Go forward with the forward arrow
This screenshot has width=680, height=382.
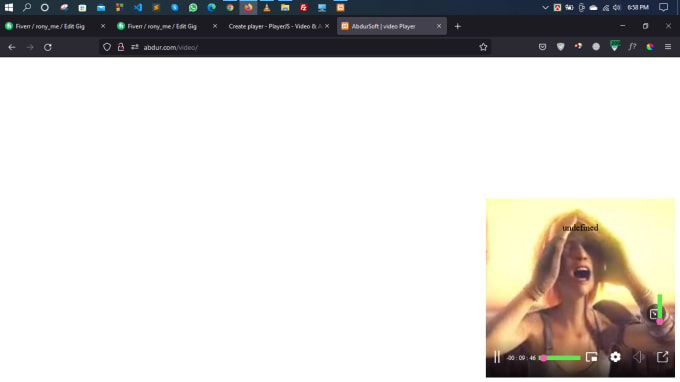pos(30,47)
